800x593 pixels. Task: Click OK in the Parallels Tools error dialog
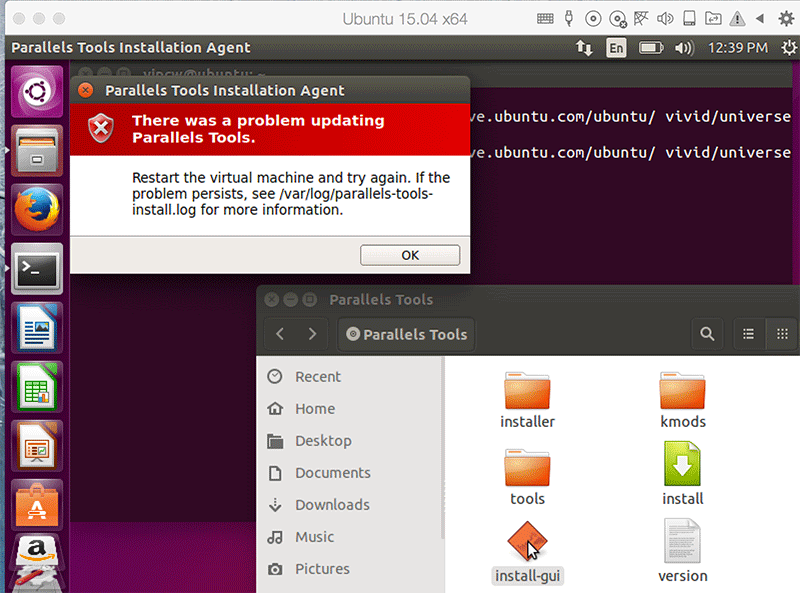click(x=410, y=255)
